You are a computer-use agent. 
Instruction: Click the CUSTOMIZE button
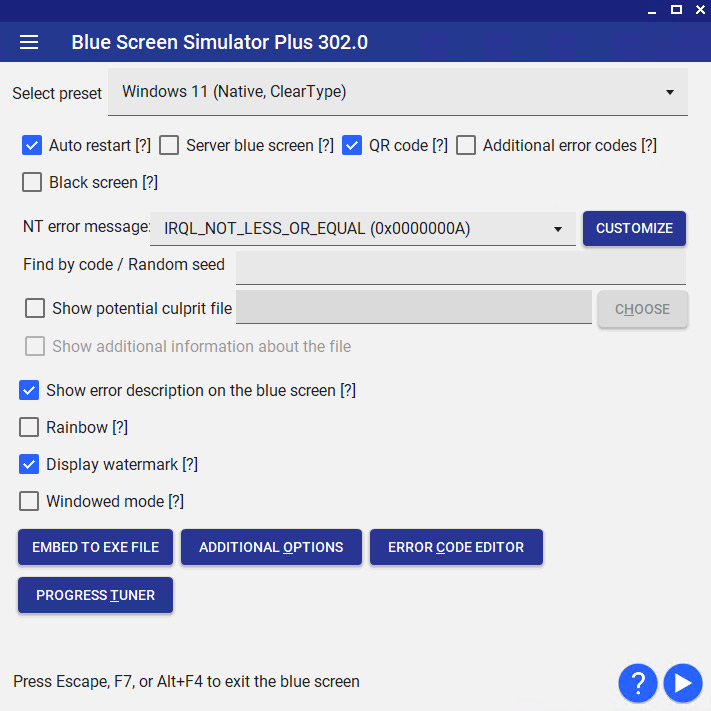pos(634,228)
